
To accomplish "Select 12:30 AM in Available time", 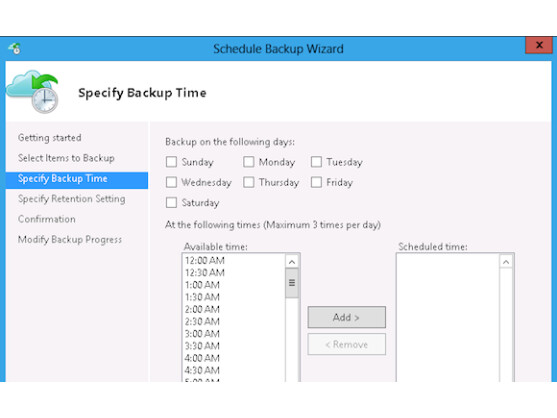I will [x=205, y=273].
